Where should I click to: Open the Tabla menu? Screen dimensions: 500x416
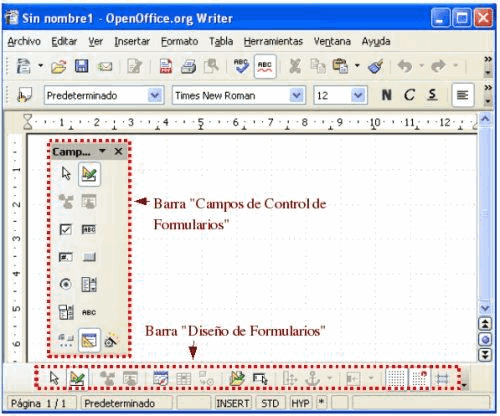tap(221, 41)
